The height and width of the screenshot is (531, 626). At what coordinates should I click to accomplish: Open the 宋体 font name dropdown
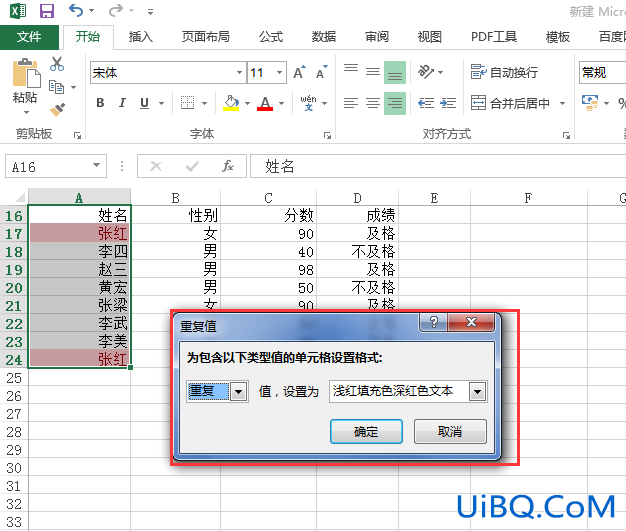pos(239,72)
